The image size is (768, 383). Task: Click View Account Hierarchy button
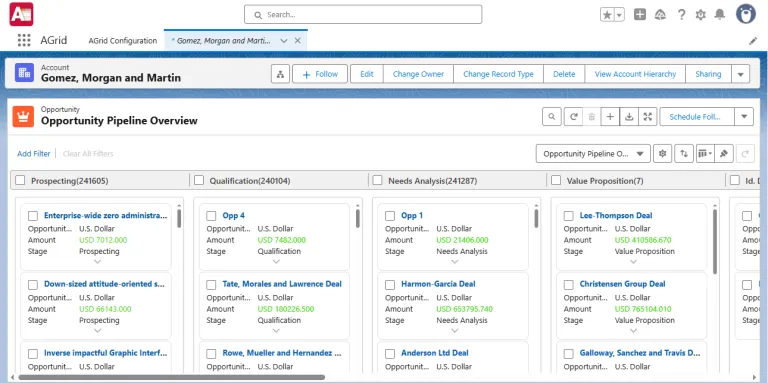click(x=635, y=74)
